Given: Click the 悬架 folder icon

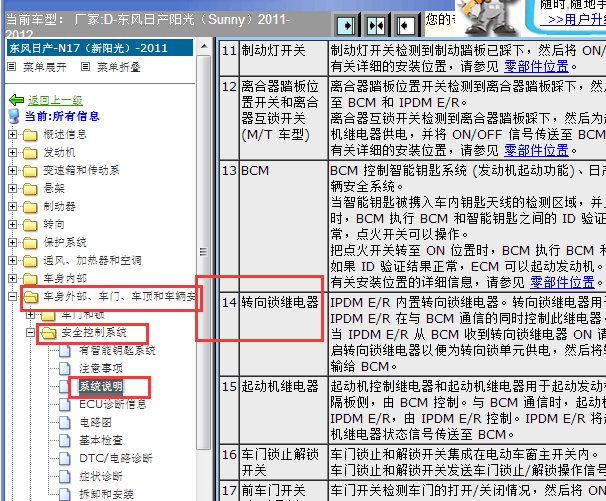Looking at the screenshot, I should pyautogui.click(x=30, y=189).
